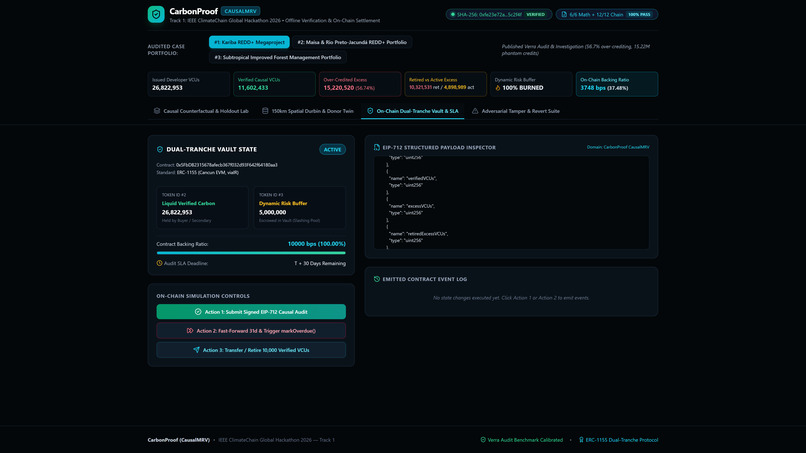Click the check icon beside Verra Audit Benchmark
806x453 pixels.
[x=483, y=440]
